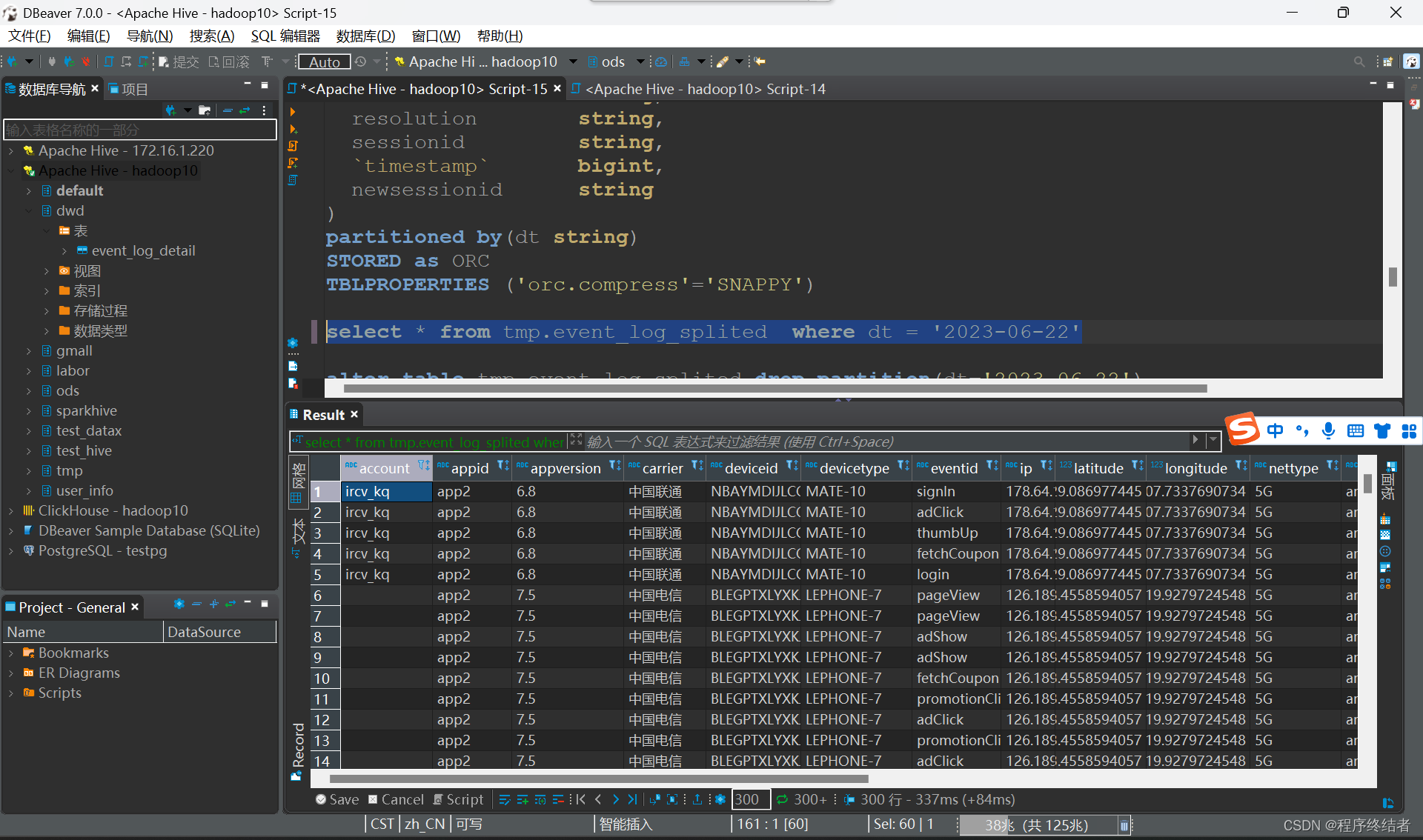Toggle sort/filter on carrier column
The width and height of the screenshot is (1423, 840).
[697, 466]
